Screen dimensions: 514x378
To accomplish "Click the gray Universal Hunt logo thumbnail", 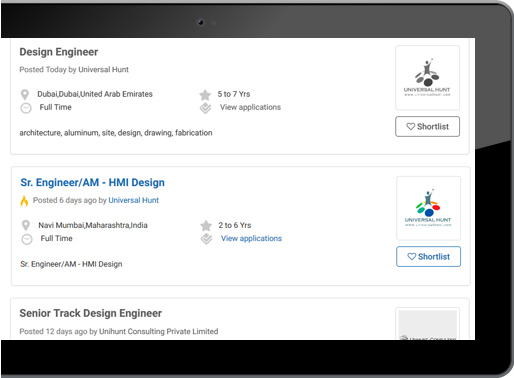I will [427, 78].
